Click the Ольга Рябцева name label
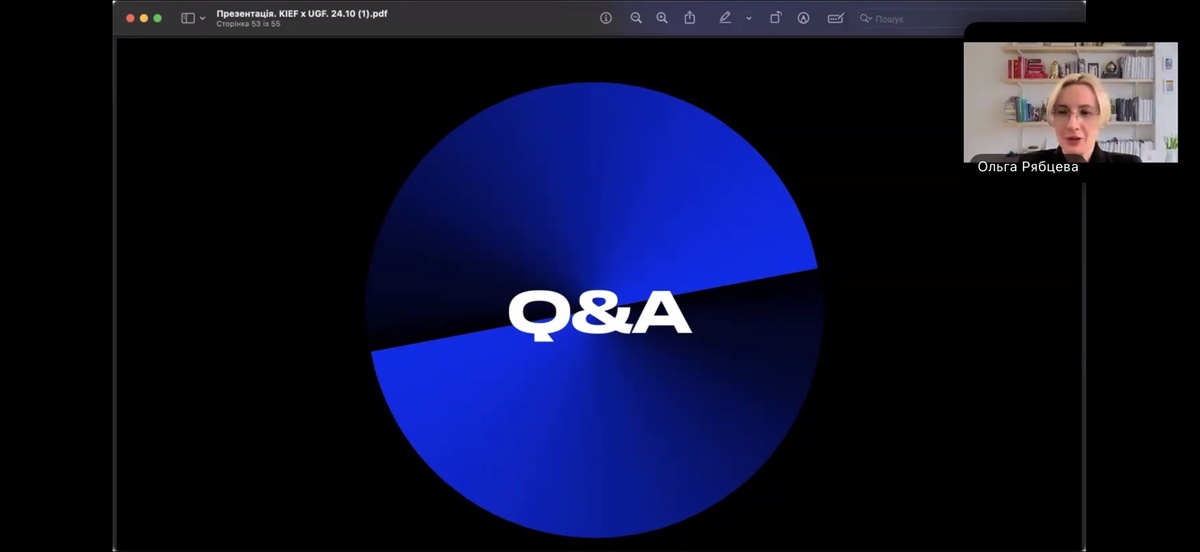Screen dimensions: 1200x552 coord(1027,167)
